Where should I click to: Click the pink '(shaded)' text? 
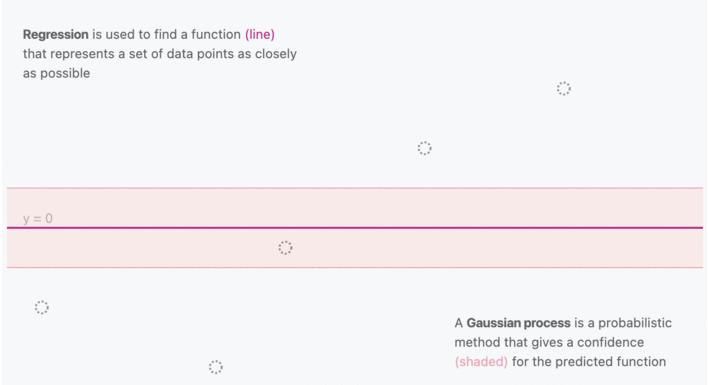click(x=481, y=362)
